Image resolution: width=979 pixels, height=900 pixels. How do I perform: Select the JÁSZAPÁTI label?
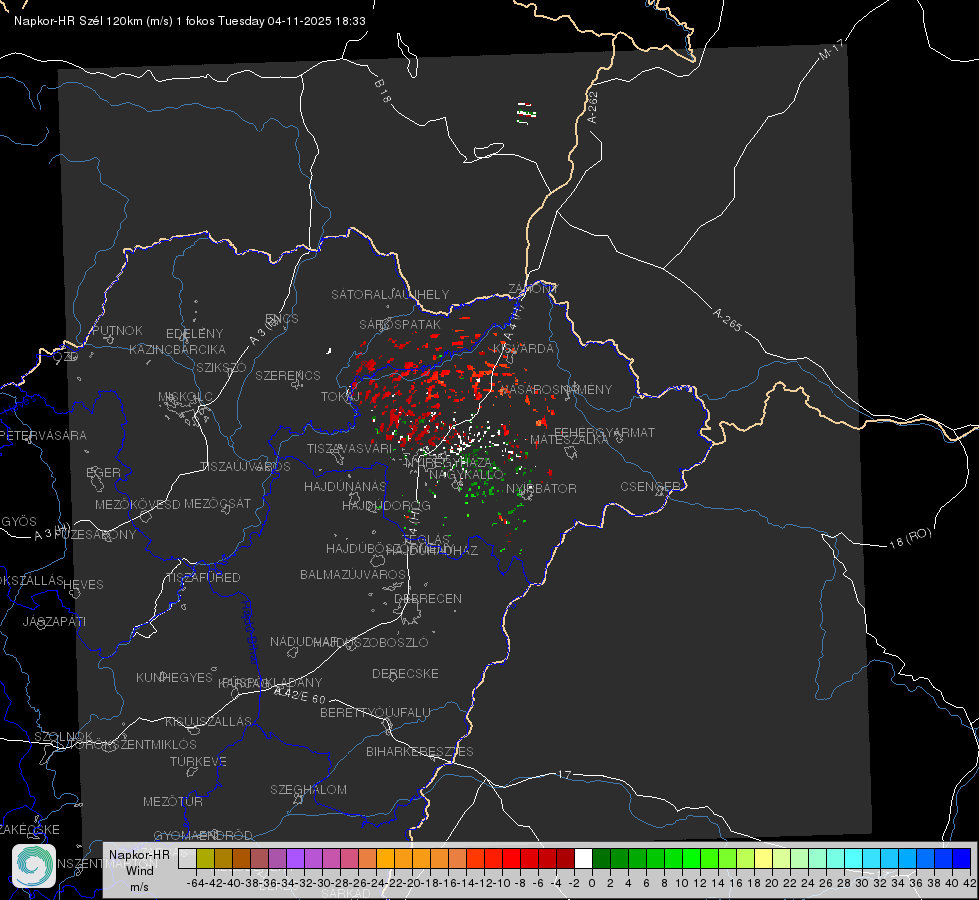click(x=54, y=621)
